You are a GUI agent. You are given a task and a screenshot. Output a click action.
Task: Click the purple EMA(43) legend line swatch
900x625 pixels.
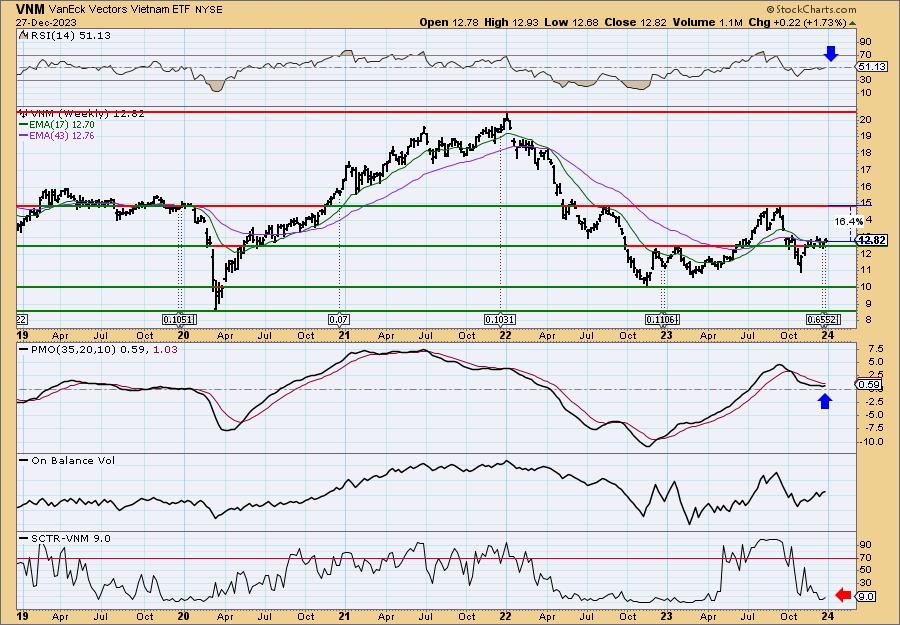23,136
